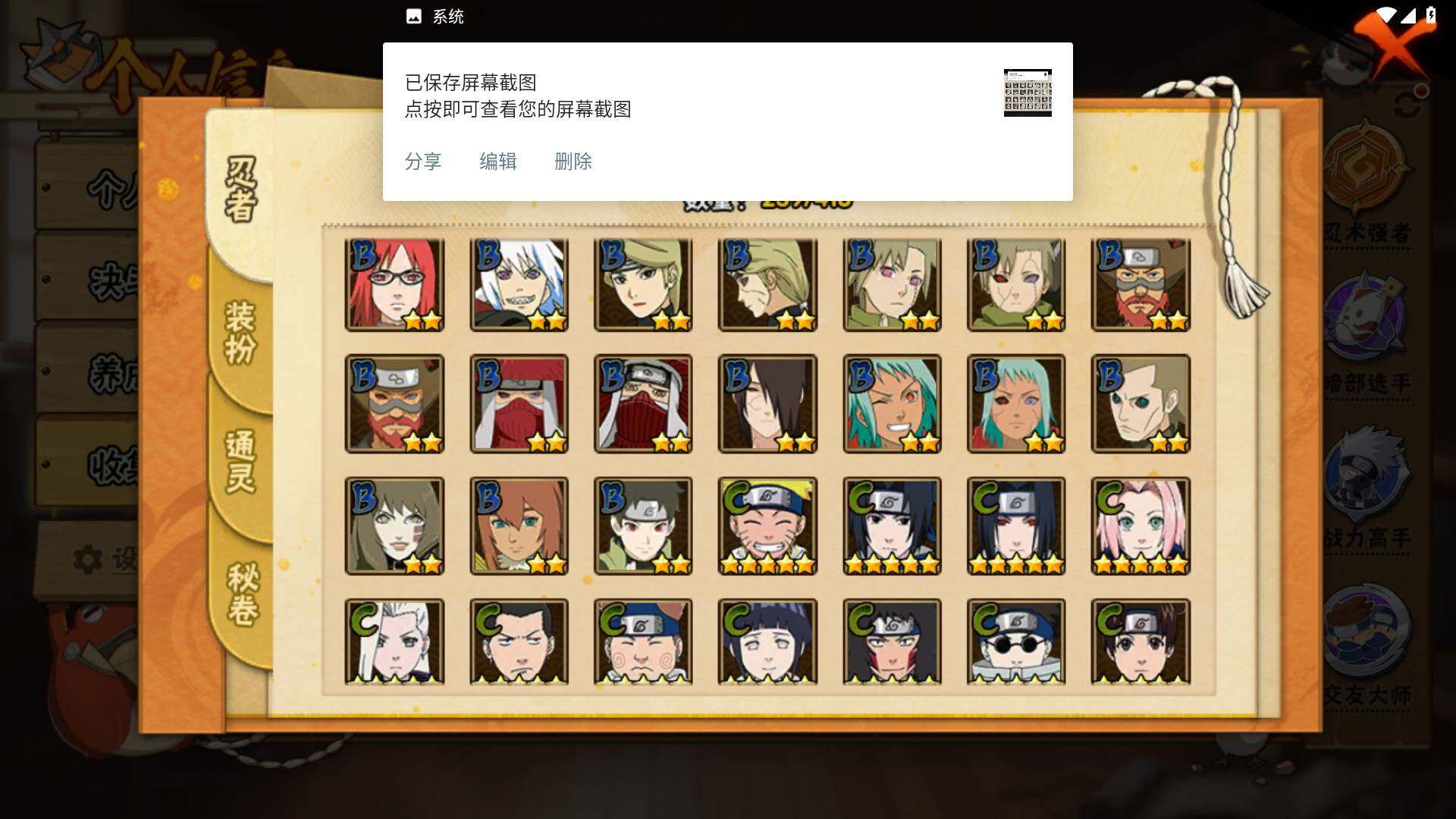
Task: Tap the sunglasses-wearing Shino ninja portrait
Action: pos(1016,642)
